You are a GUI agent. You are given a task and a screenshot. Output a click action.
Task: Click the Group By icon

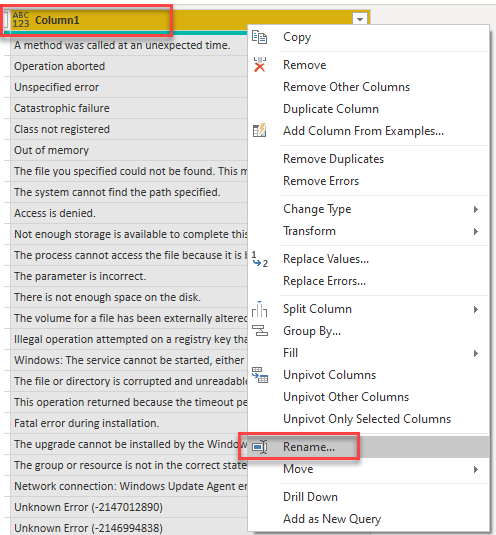[x=260, y=331]
